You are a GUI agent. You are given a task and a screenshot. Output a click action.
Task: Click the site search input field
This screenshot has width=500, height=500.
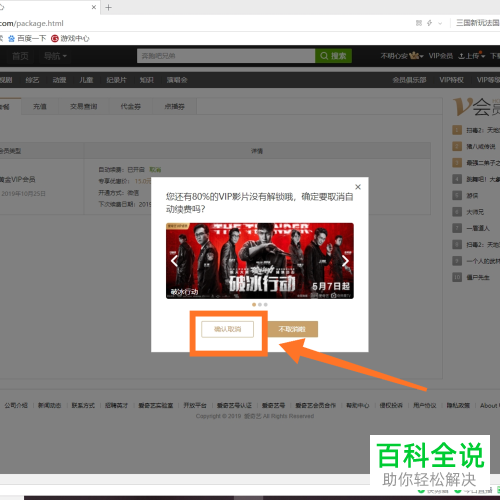click(x=226, y=56)
